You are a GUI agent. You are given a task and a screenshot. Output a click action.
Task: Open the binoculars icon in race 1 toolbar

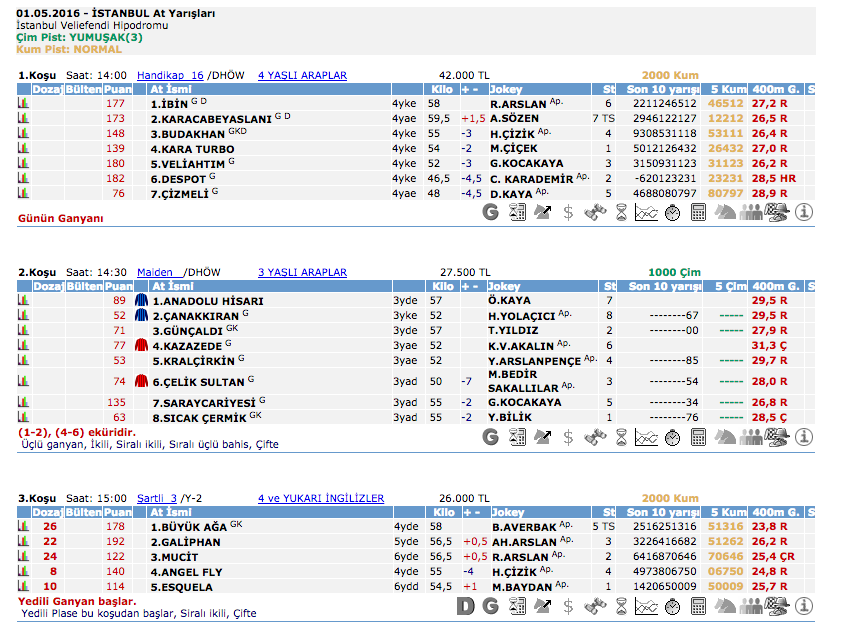[x=594, y=212]
